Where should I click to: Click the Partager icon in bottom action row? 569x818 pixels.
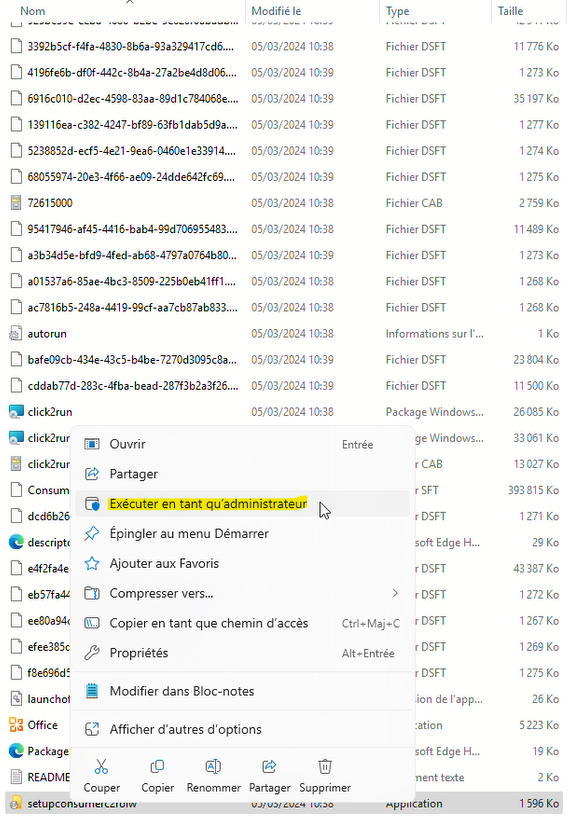(269, 766)
